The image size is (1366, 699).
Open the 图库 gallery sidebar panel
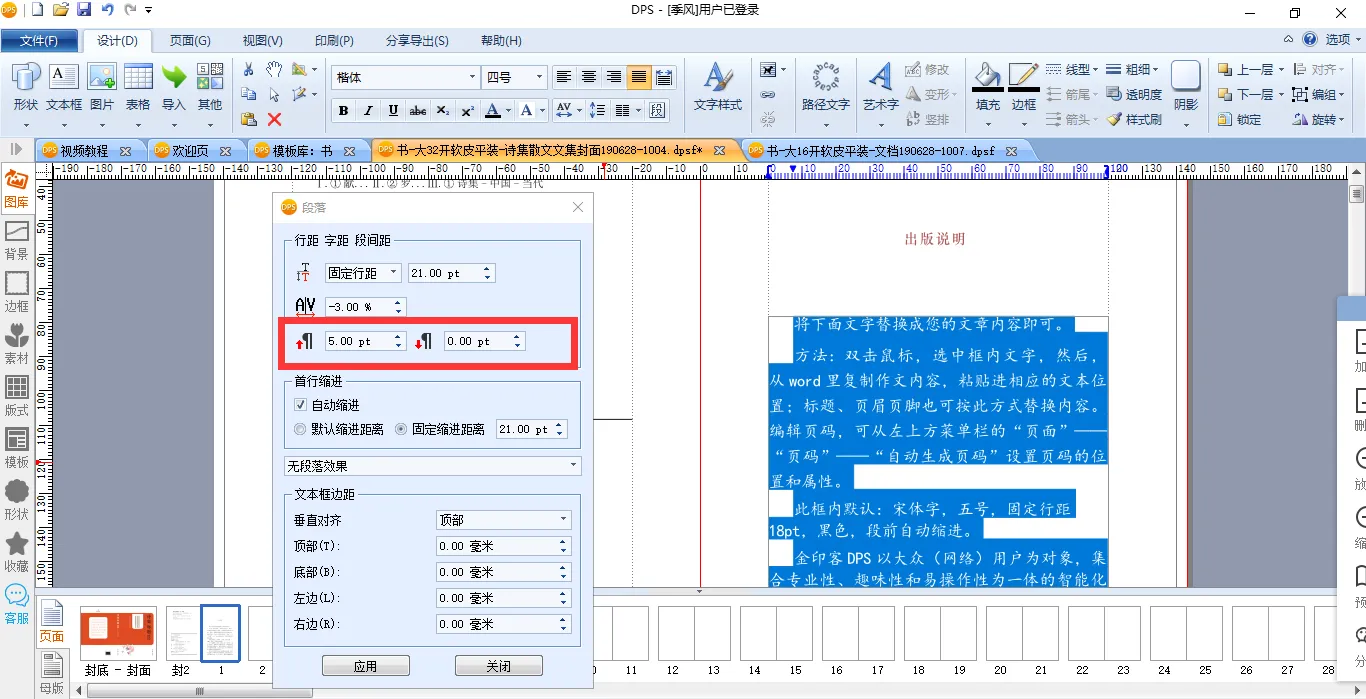16,189
